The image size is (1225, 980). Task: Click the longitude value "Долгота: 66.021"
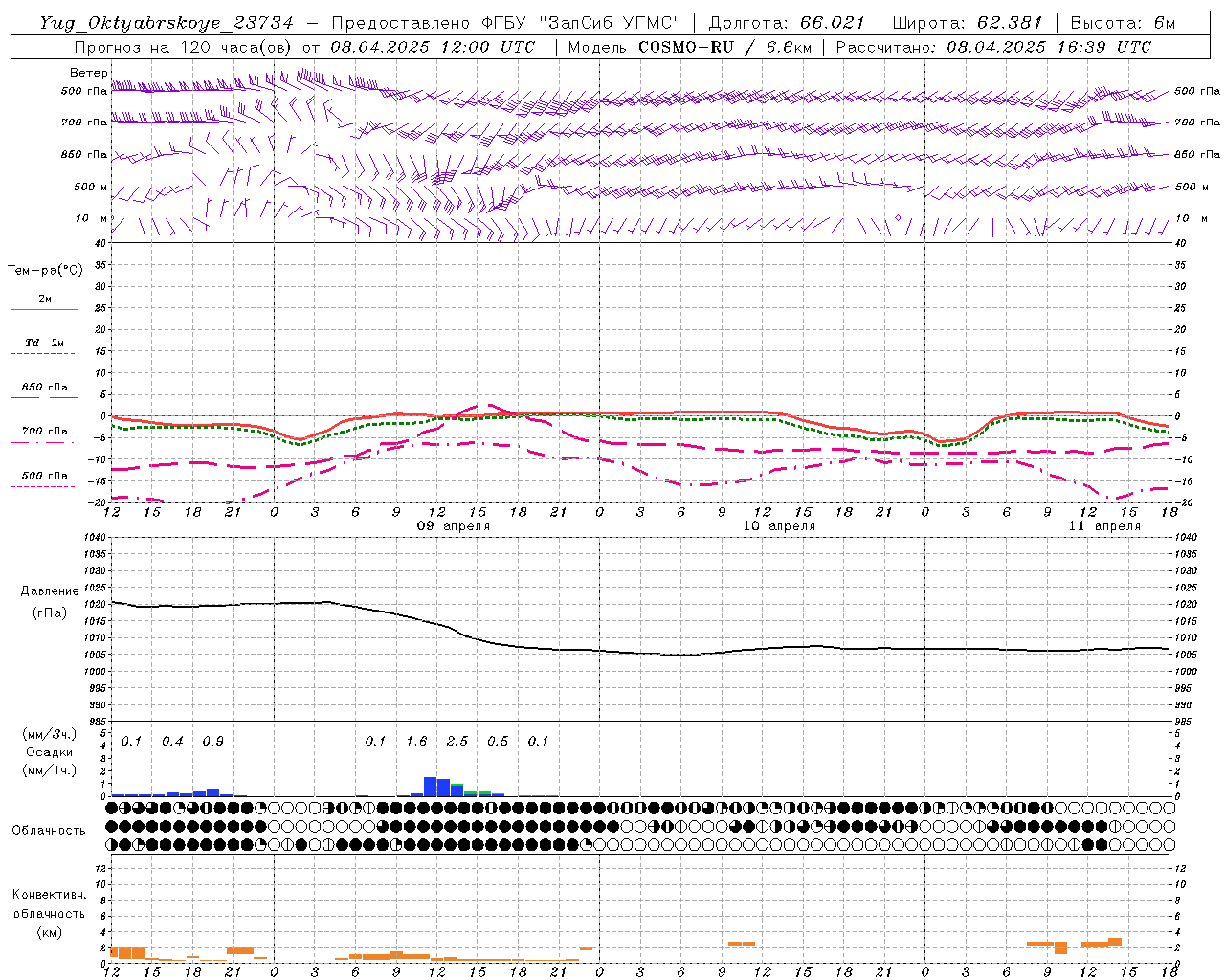pos(787,23)
